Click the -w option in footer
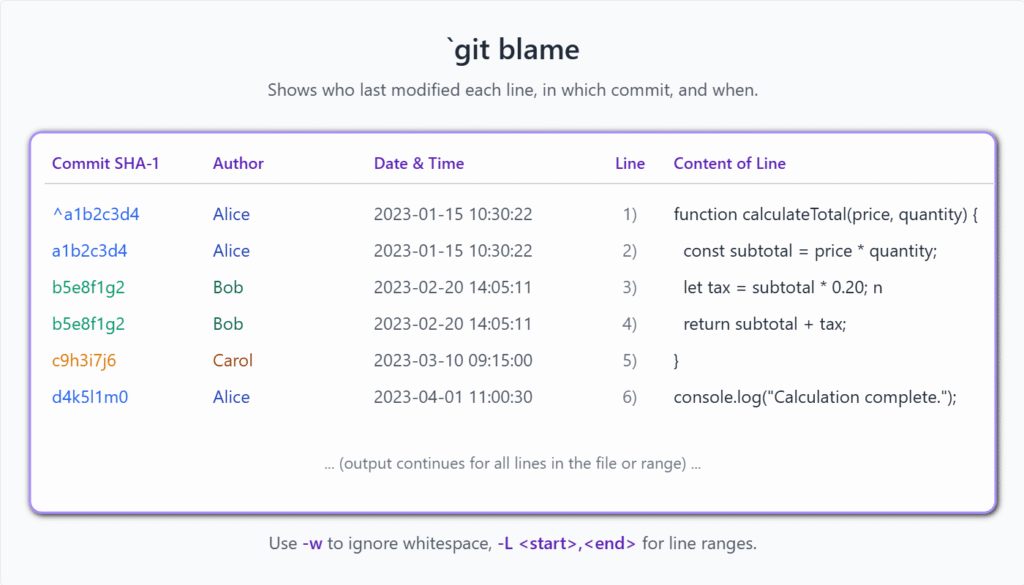This screenshot has width=1024, height=585. click(x=312, y=543)
